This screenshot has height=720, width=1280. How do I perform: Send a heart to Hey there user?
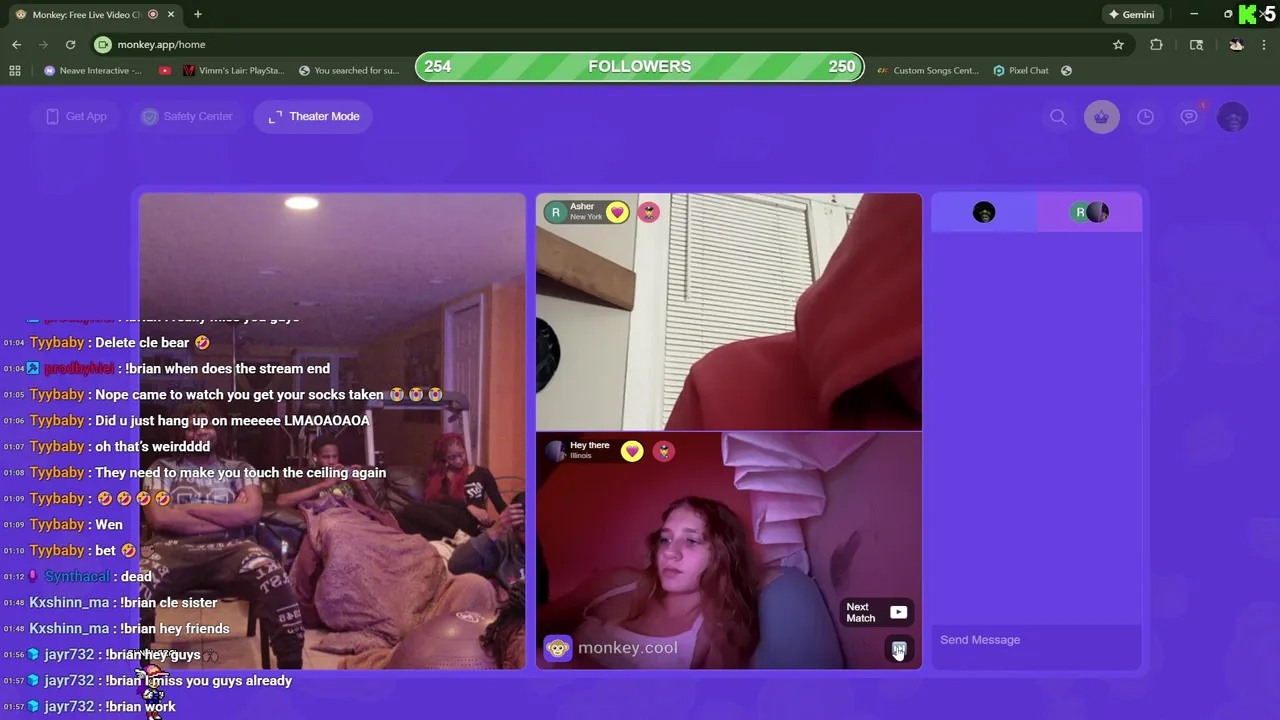[632, 451]
